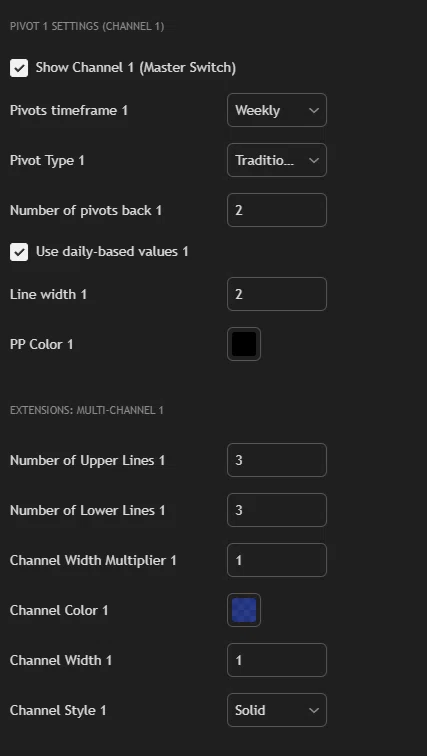Open Channel Style 1 Solid dropdown
This screenshot has height=756, width=427.
click(x=277, y=710)
